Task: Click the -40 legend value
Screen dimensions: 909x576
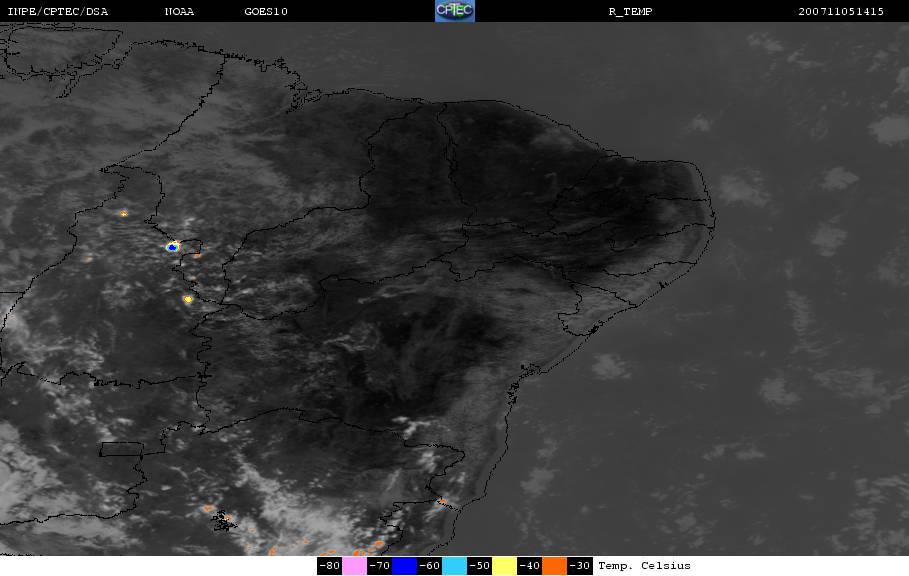Action: coord(529,566)
